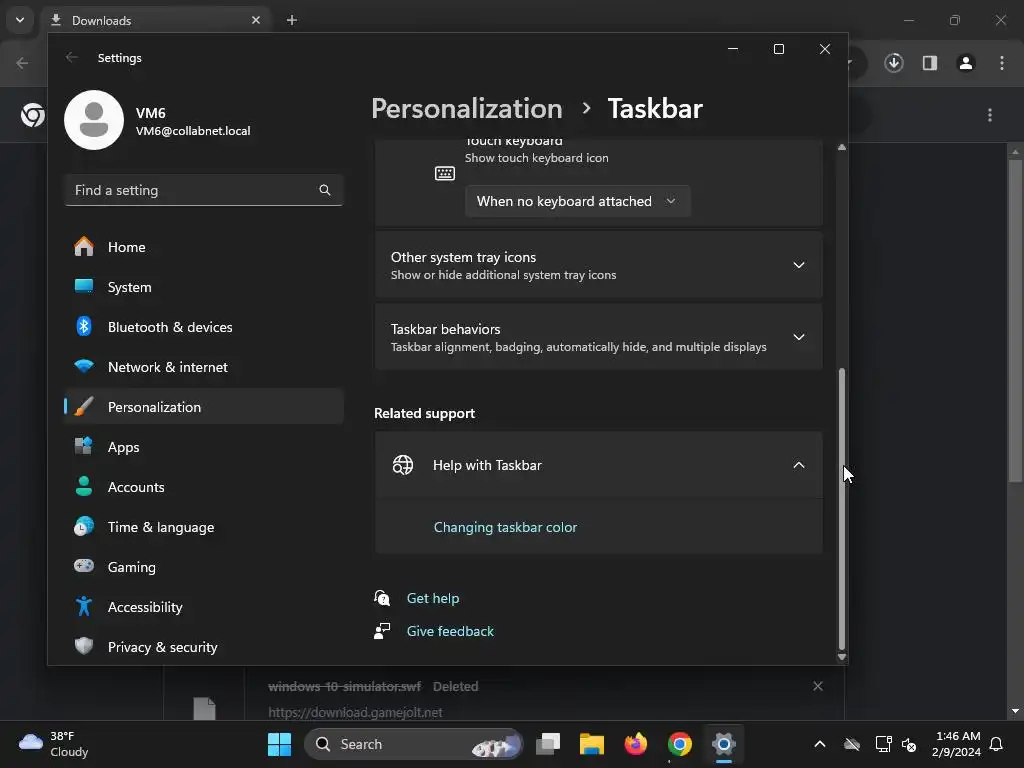Viewport: 1024px width, 768px height.
Task: Click the Settings scrollbar down arrow
Action: click(842, 657)
